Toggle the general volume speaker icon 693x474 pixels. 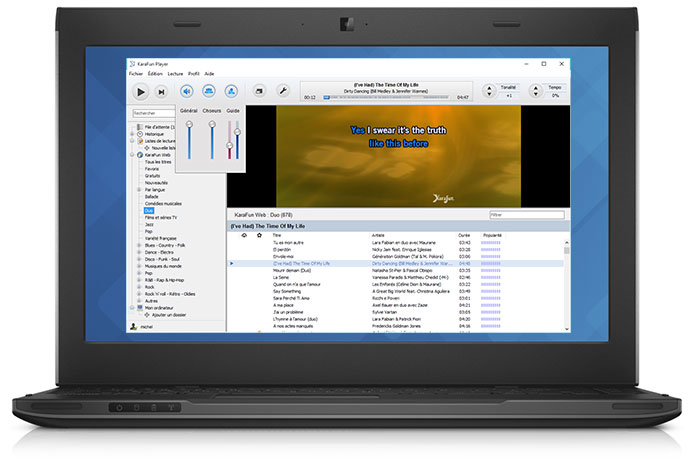187,92
